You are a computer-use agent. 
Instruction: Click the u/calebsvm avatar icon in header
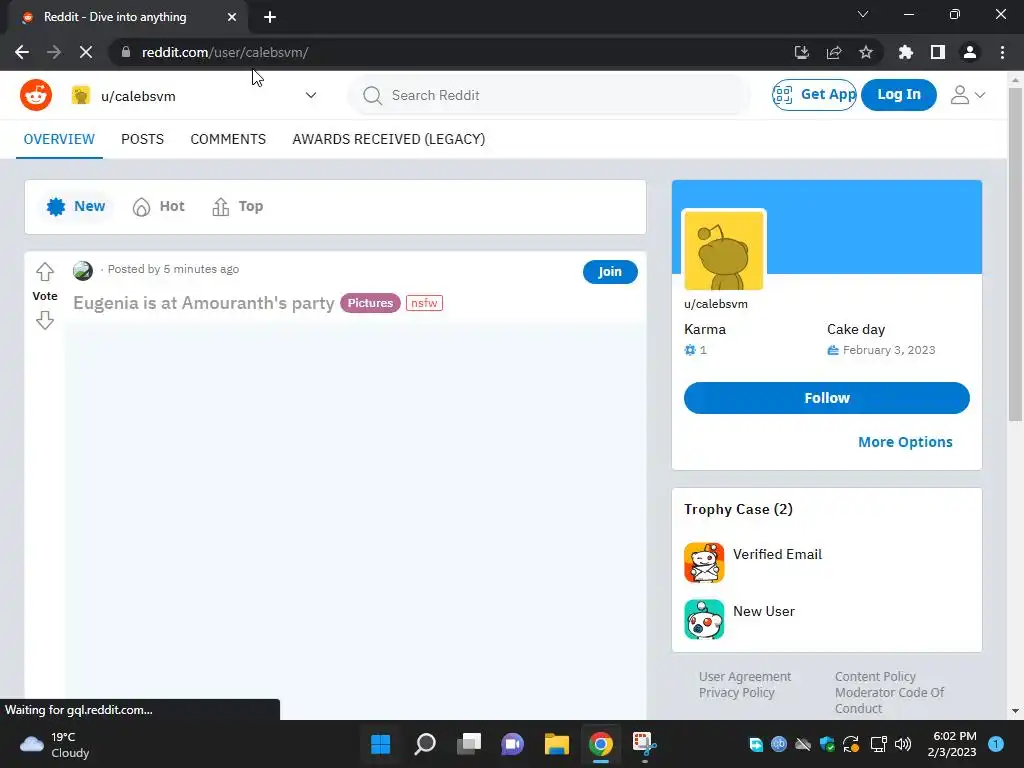pyautogui.click(x=81, y=95)
